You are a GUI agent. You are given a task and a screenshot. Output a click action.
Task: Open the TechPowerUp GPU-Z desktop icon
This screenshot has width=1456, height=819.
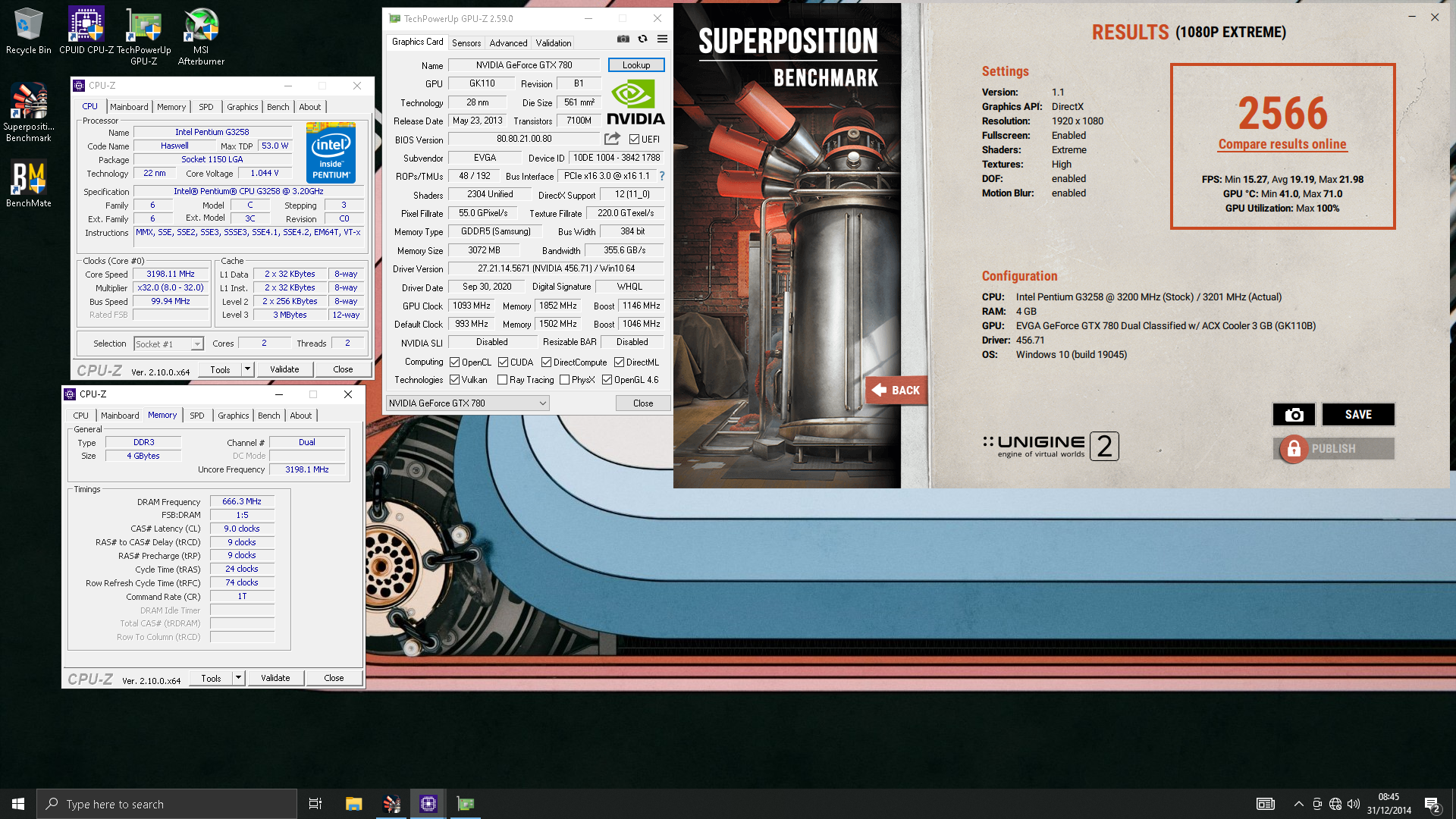143,37
